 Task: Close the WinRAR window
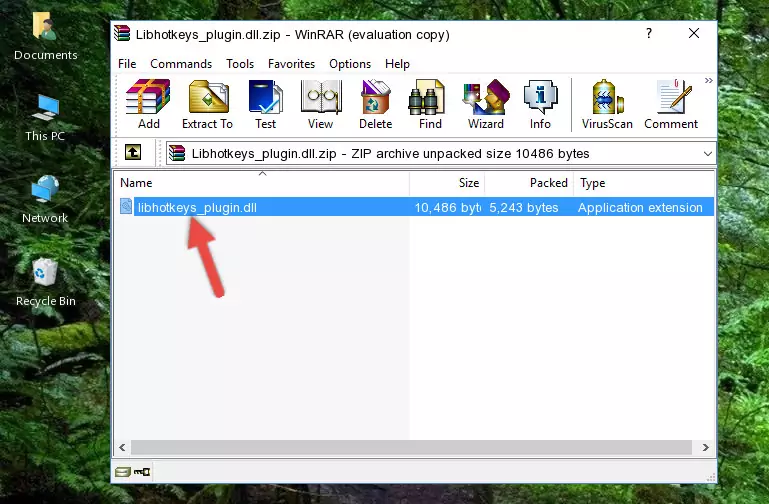(x=693, y=33)
